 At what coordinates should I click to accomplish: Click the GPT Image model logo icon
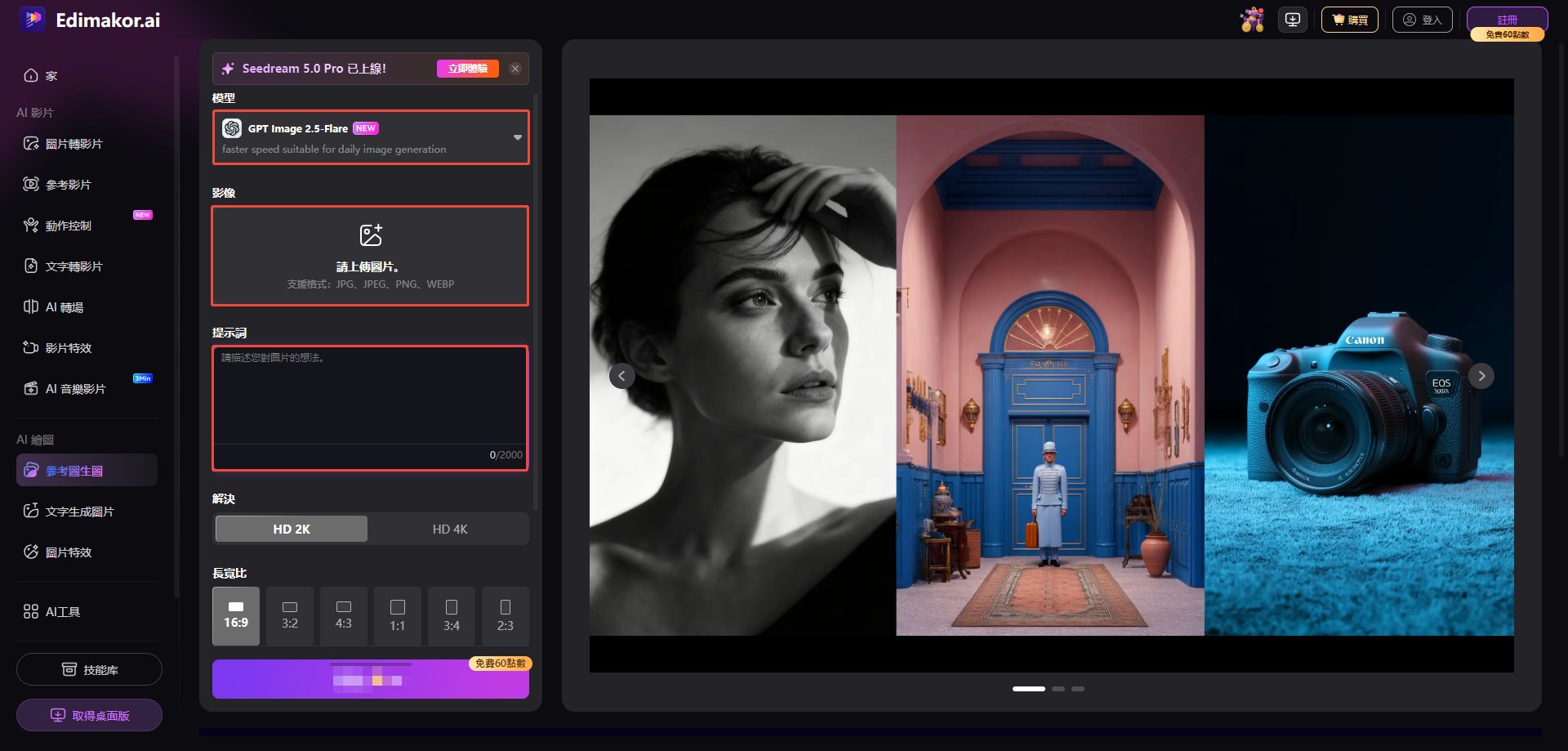(x=232, y=128)
